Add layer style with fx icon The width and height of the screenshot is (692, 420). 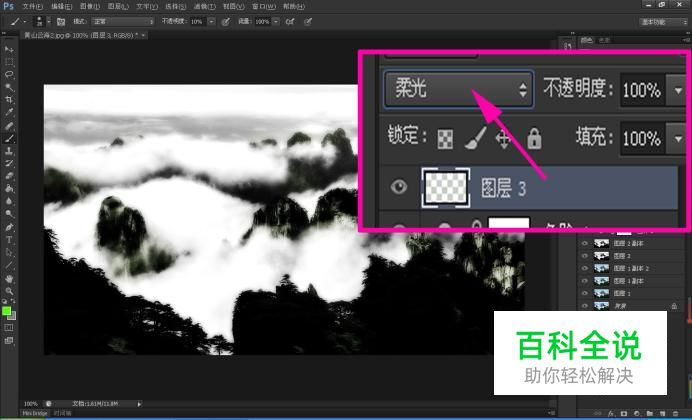click(611, 413)
